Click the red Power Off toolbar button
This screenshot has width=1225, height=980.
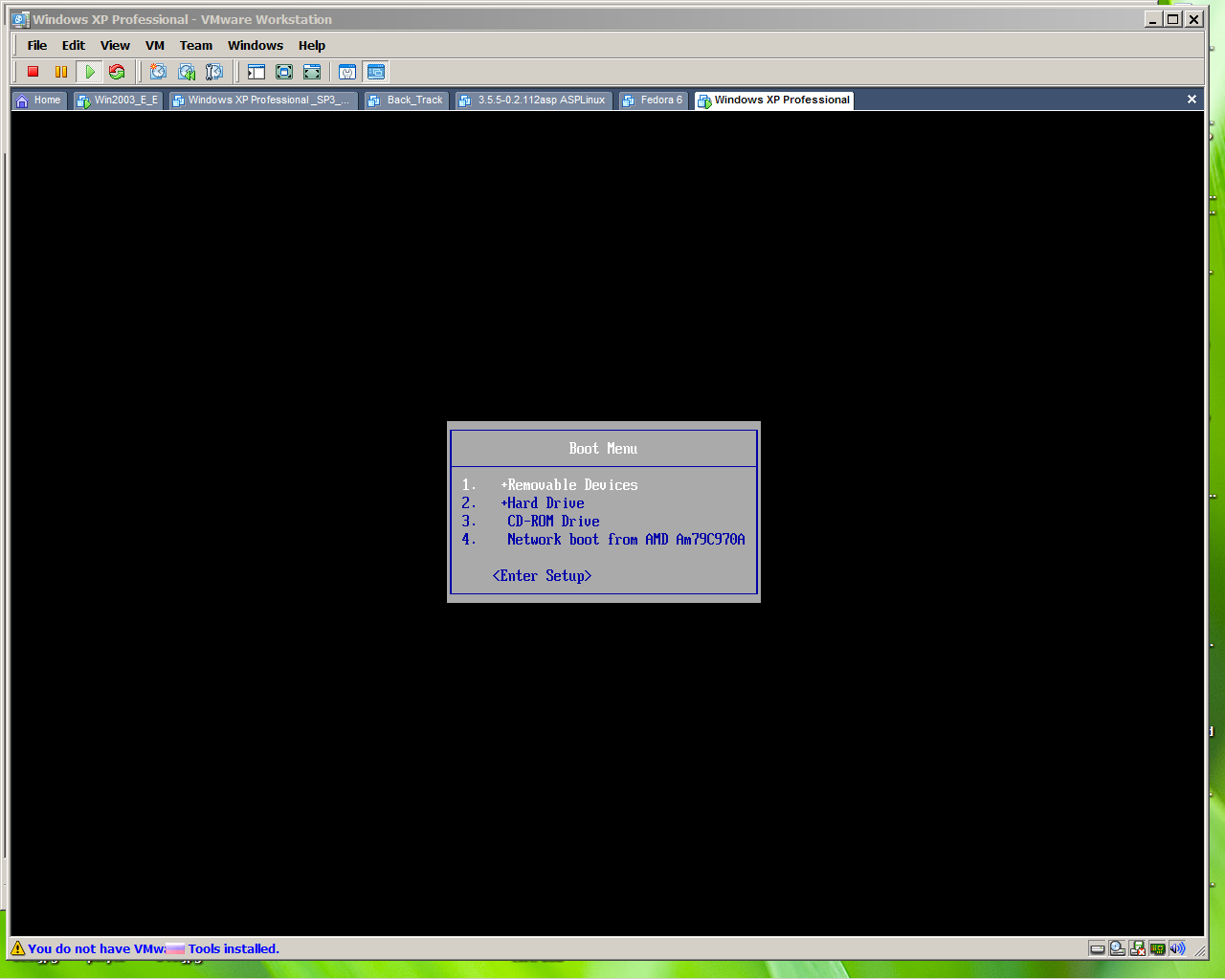[33, 72]
